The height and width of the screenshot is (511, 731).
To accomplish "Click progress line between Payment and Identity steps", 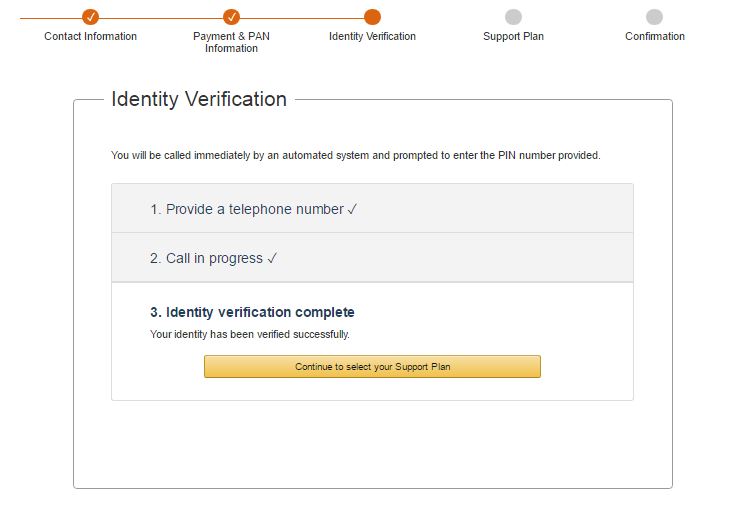I will [x=302, y=18].
